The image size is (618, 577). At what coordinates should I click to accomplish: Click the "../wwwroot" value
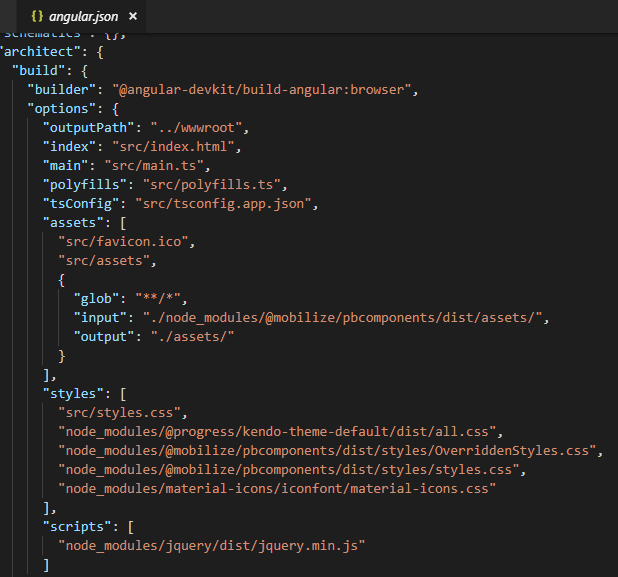click(196, 128)
